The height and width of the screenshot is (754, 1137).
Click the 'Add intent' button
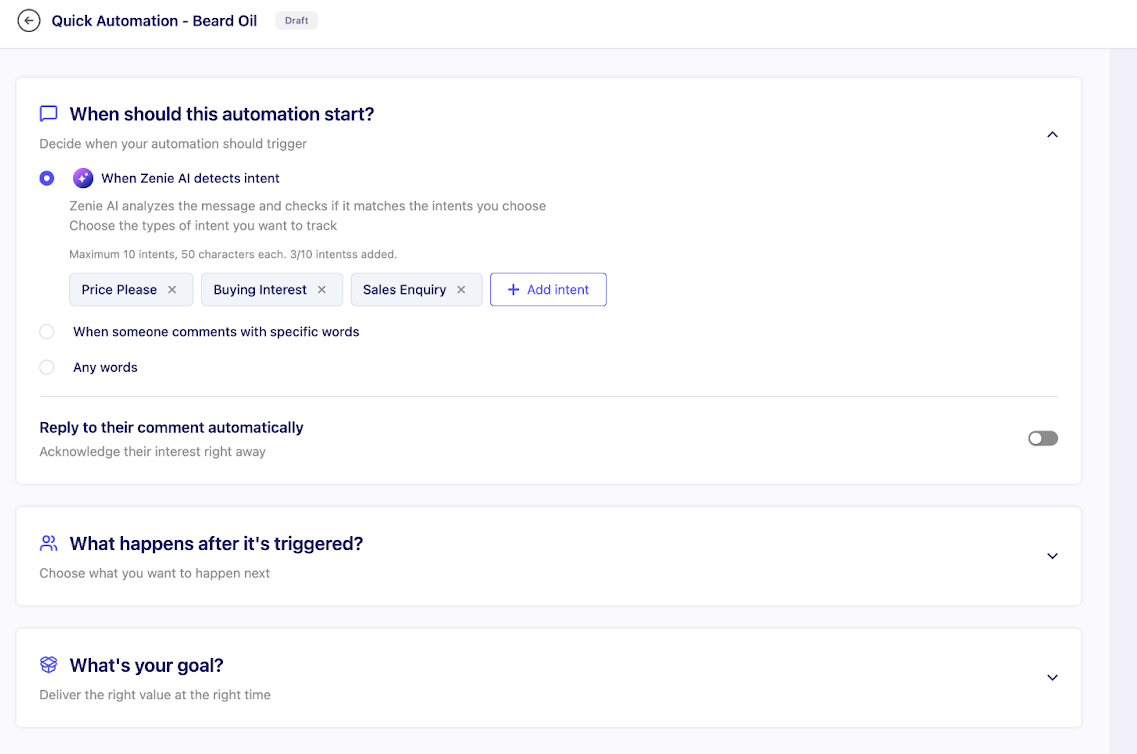(x=548, y=290)
